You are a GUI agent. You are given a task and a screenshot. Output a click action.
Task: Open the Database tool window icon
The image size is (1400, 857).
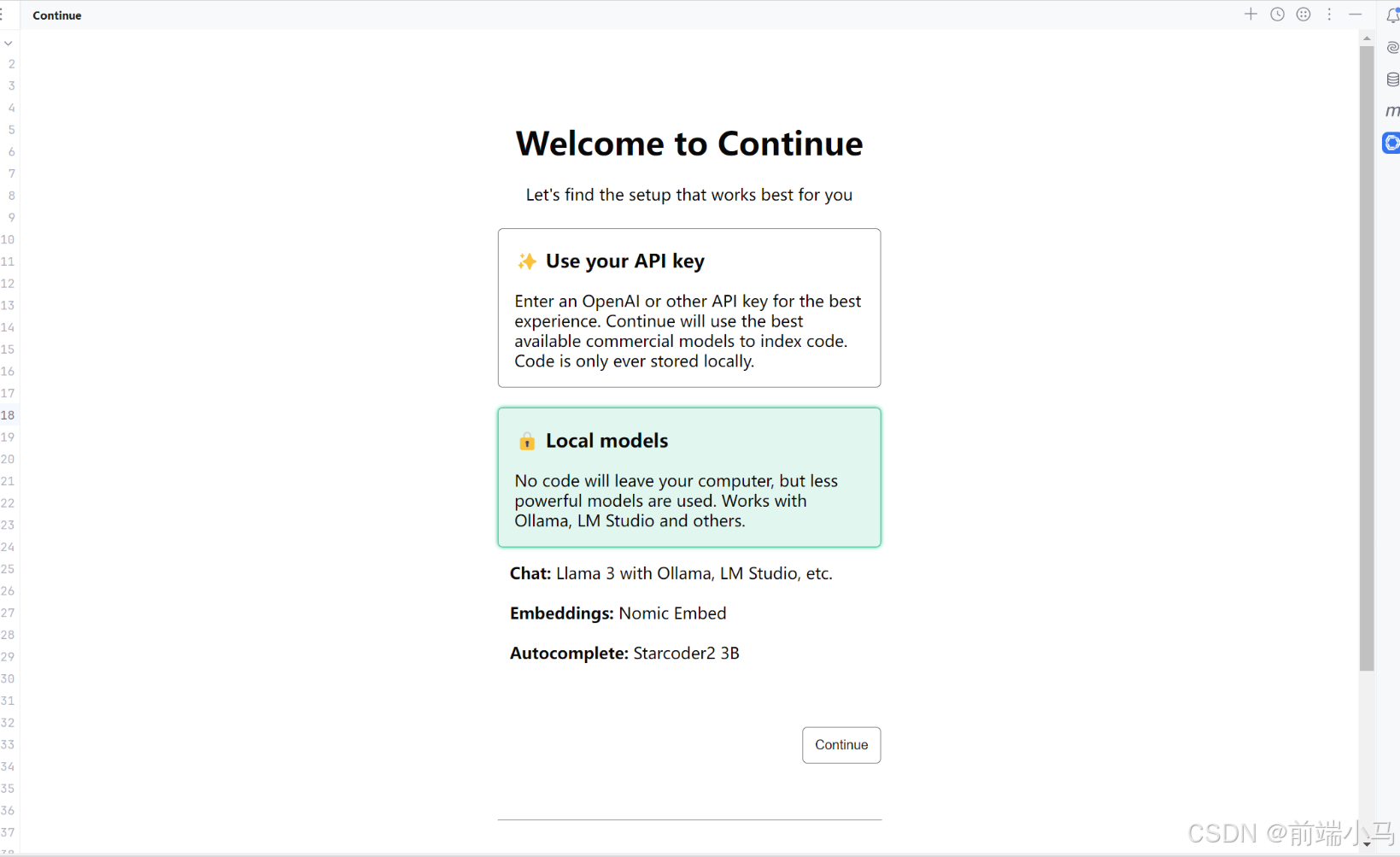coord(1392,79)
